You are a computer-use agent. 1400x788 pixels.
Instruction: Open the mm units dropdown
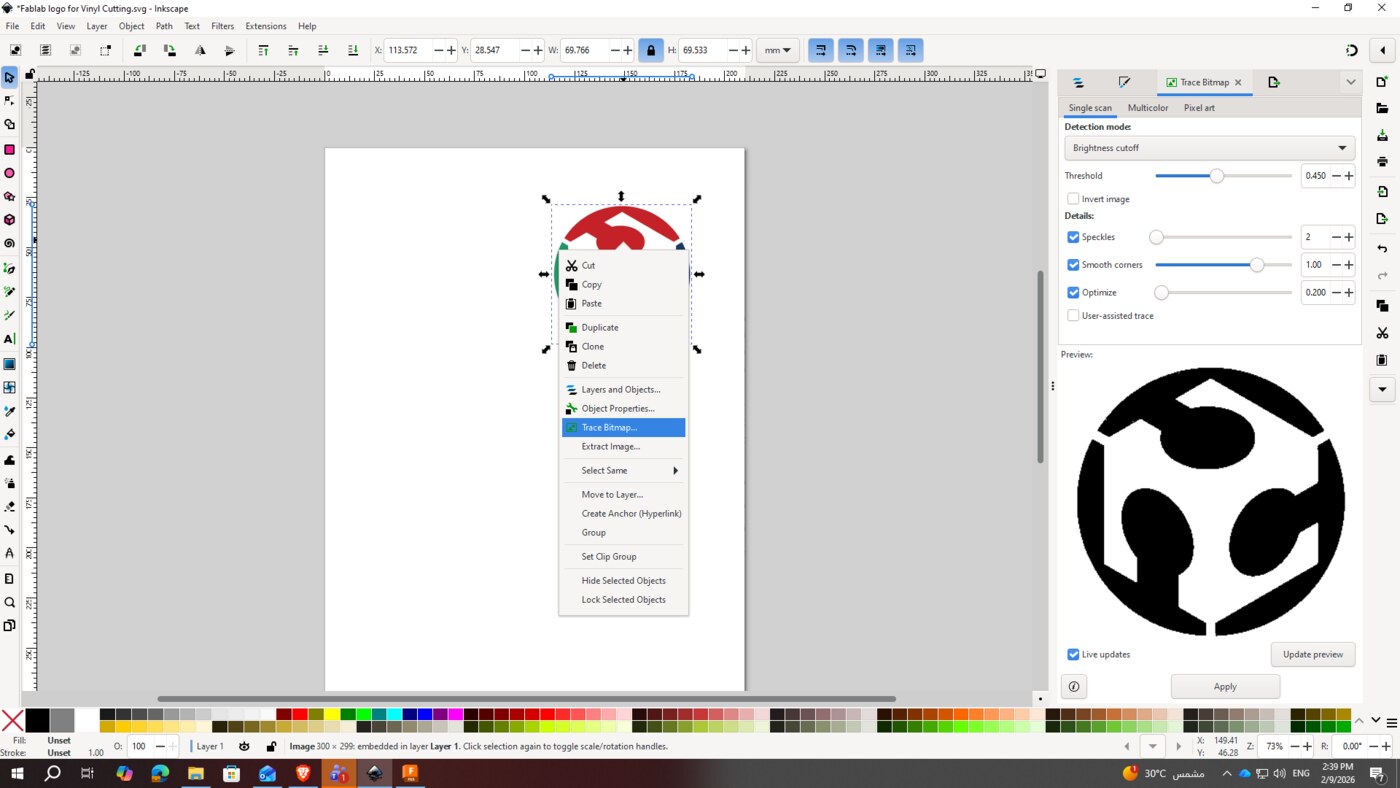pyautogui.click(x=777, y=50)
